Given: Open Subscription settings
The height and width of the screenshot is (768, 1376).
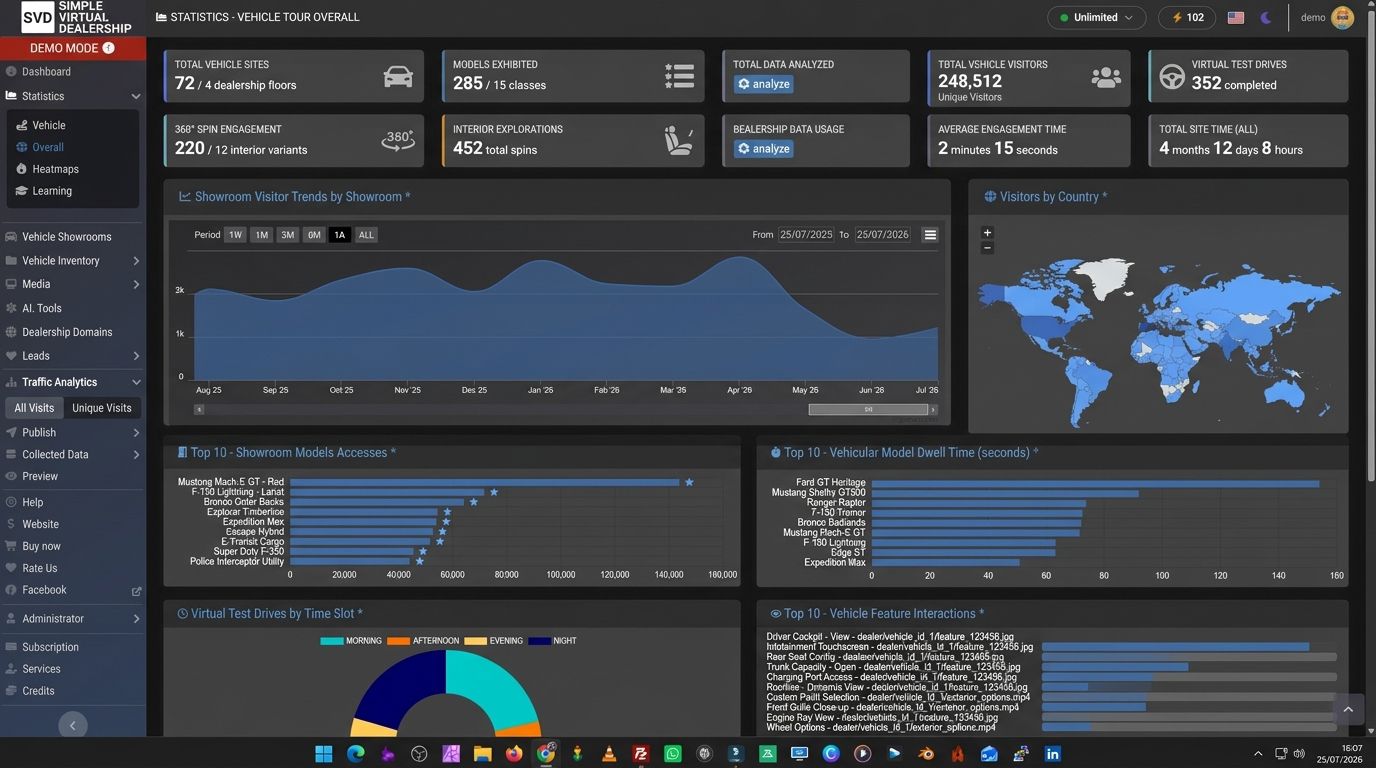Looking at the screenshot, I should (x=50, y=647).
